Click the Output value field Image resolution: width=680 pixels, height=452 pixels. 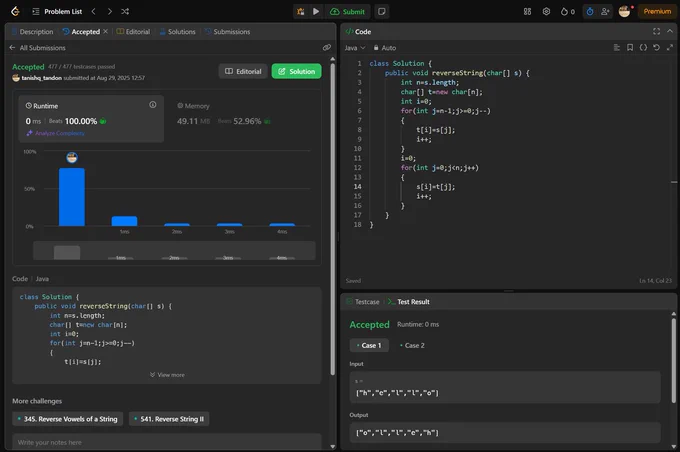pyautogui.click(x=505, y=433)
